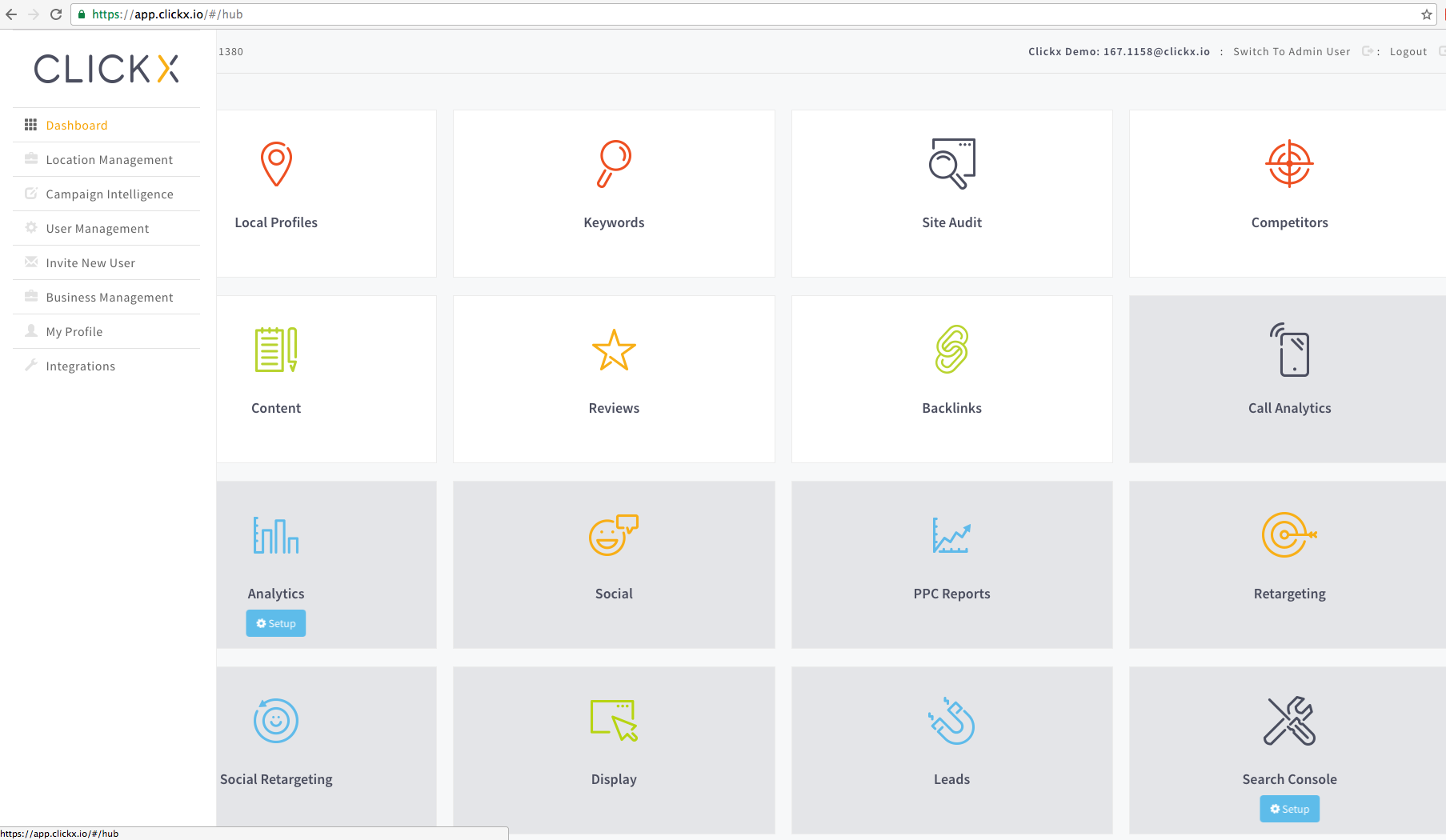Click the Social tile label
The height and width of the screenshot is (840, 1446).
614,594
